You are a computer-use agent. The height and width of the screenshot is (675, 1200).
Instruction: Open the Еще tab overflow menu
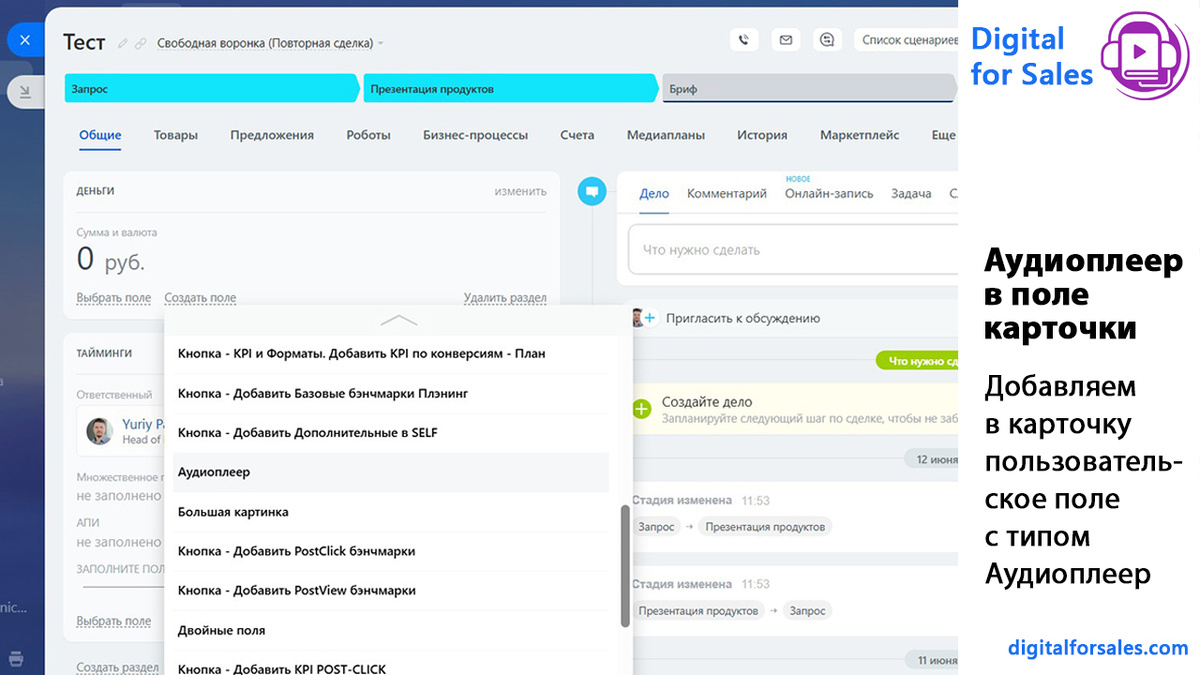coord(943,135)
